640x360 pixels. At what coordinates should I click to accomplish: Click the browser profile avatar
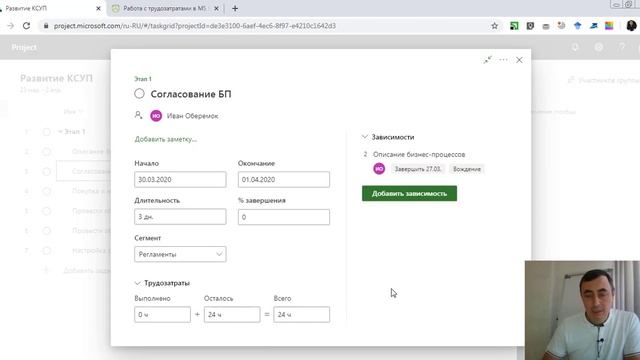tap(631, 26)
